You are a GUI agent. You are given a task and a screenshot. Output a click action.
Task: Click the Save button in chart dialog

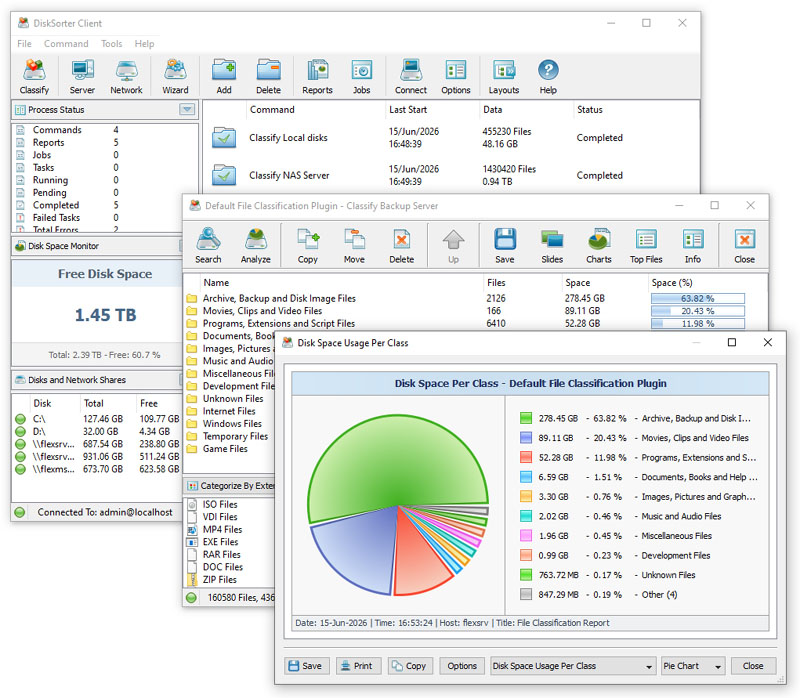(307, 666)
